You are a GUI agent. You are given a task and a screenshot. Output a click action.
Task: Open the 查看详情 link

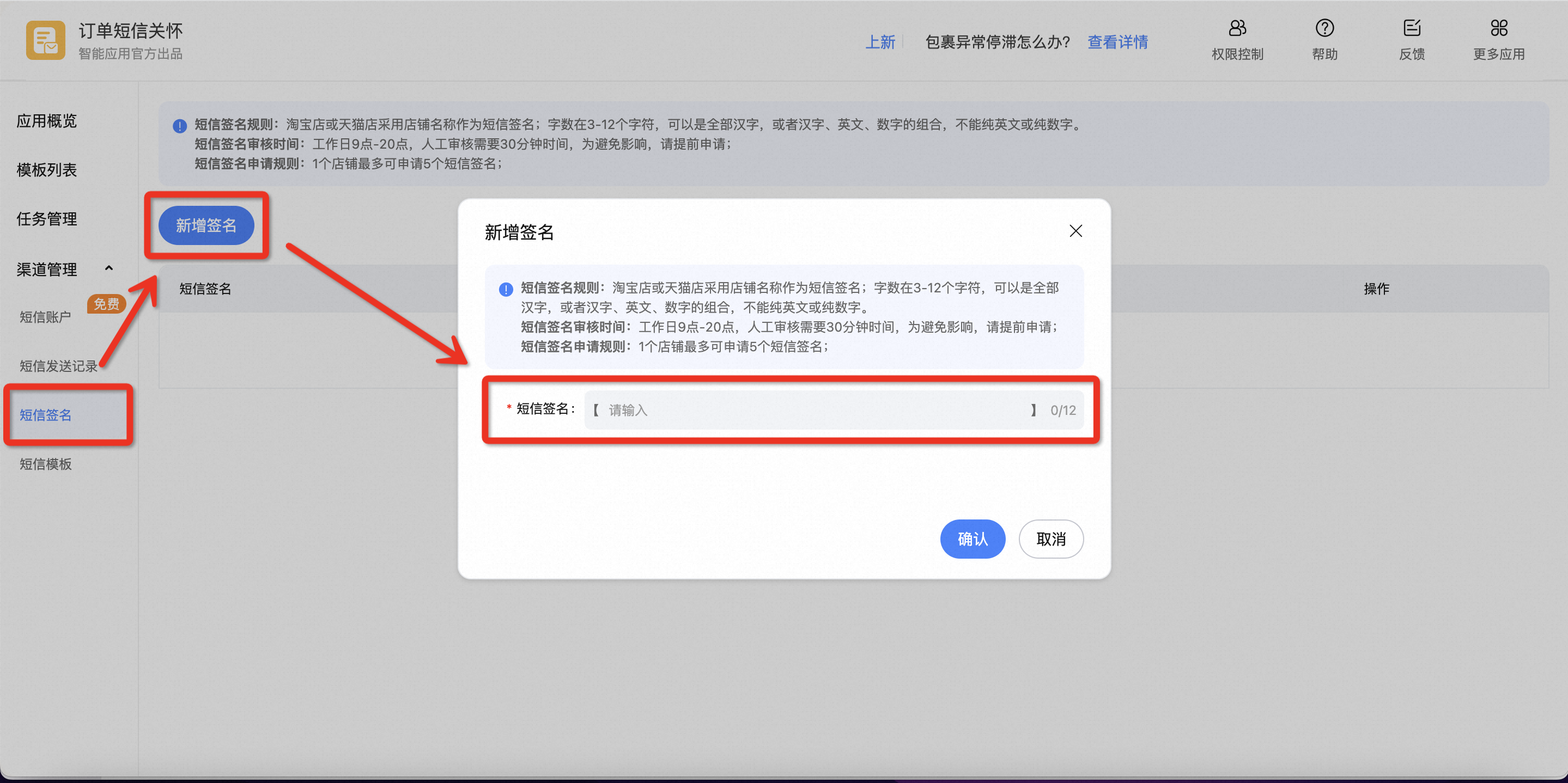[1117, 42]
